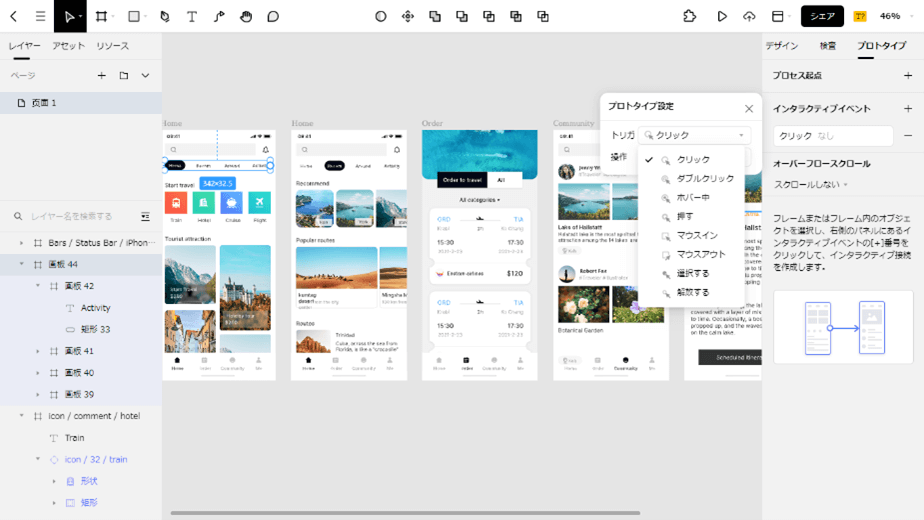Viewport: 924px width, 520px height.
Task: Select the Comment tool
Action: [x=273, y=17]
